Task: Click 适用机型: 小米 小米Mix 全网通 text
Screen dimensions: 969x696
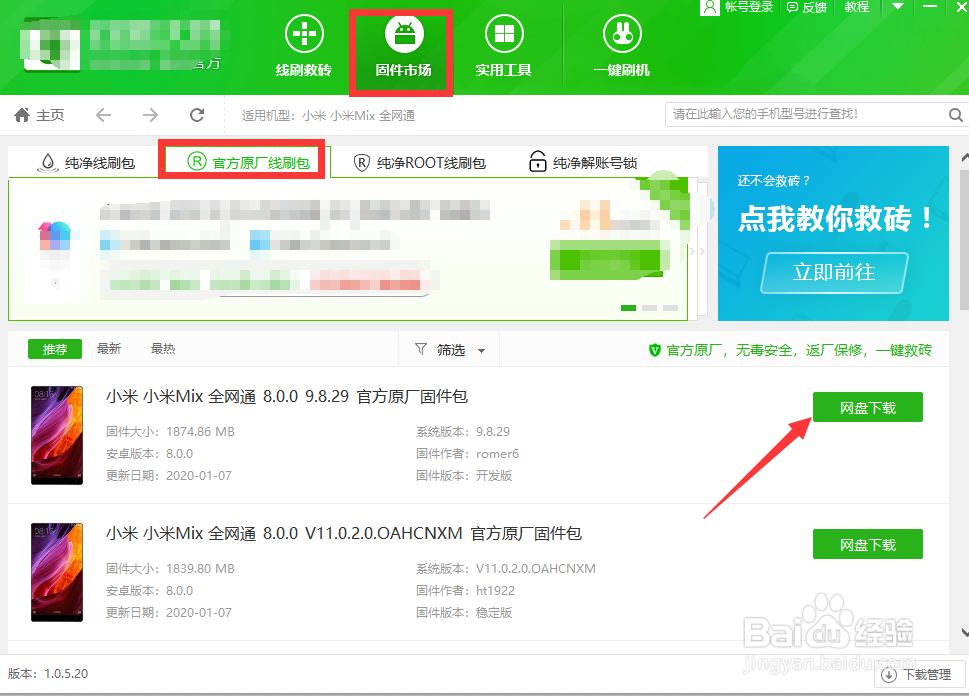Action: [328, 116]
